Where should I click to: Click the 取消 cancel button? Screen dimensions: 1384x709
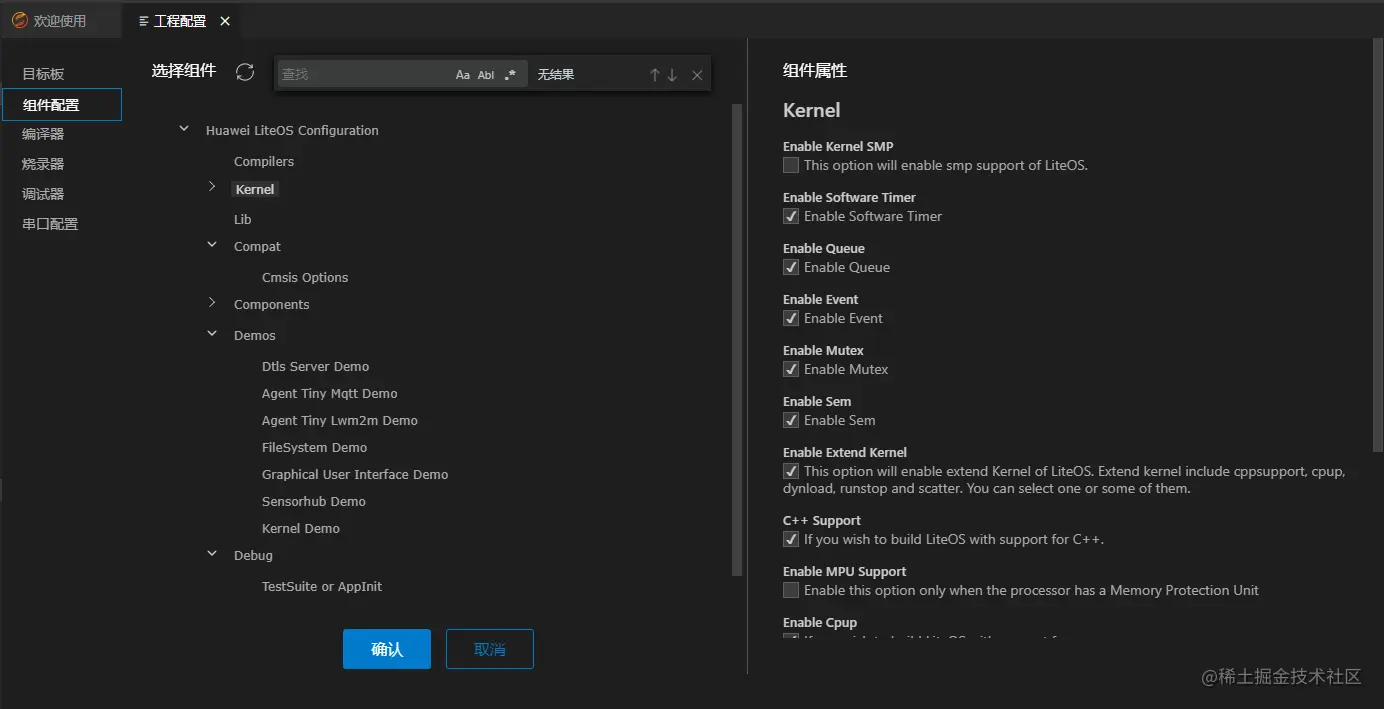(x=490, y=649)
